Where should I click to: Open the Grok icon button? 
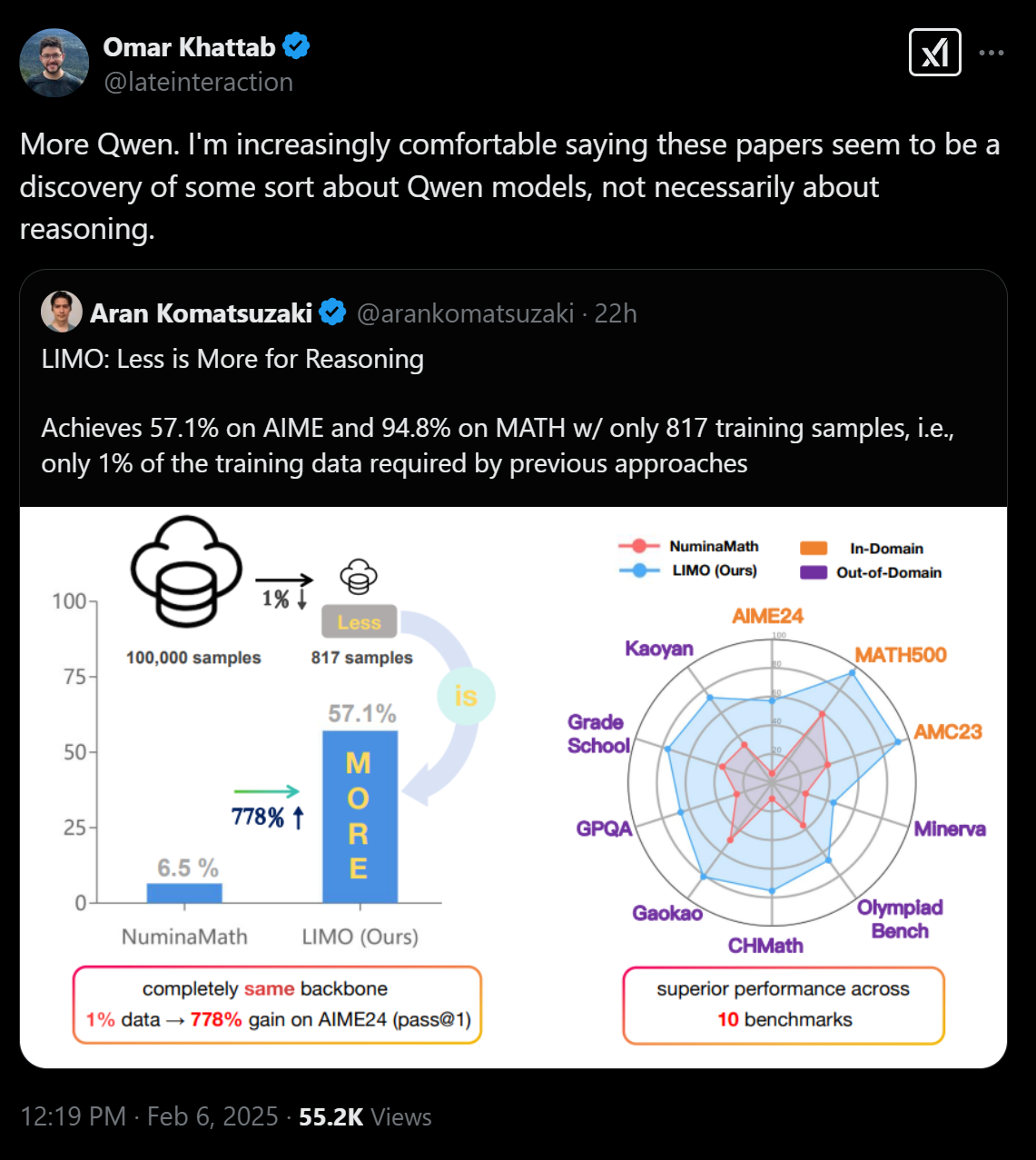[934, 53]
